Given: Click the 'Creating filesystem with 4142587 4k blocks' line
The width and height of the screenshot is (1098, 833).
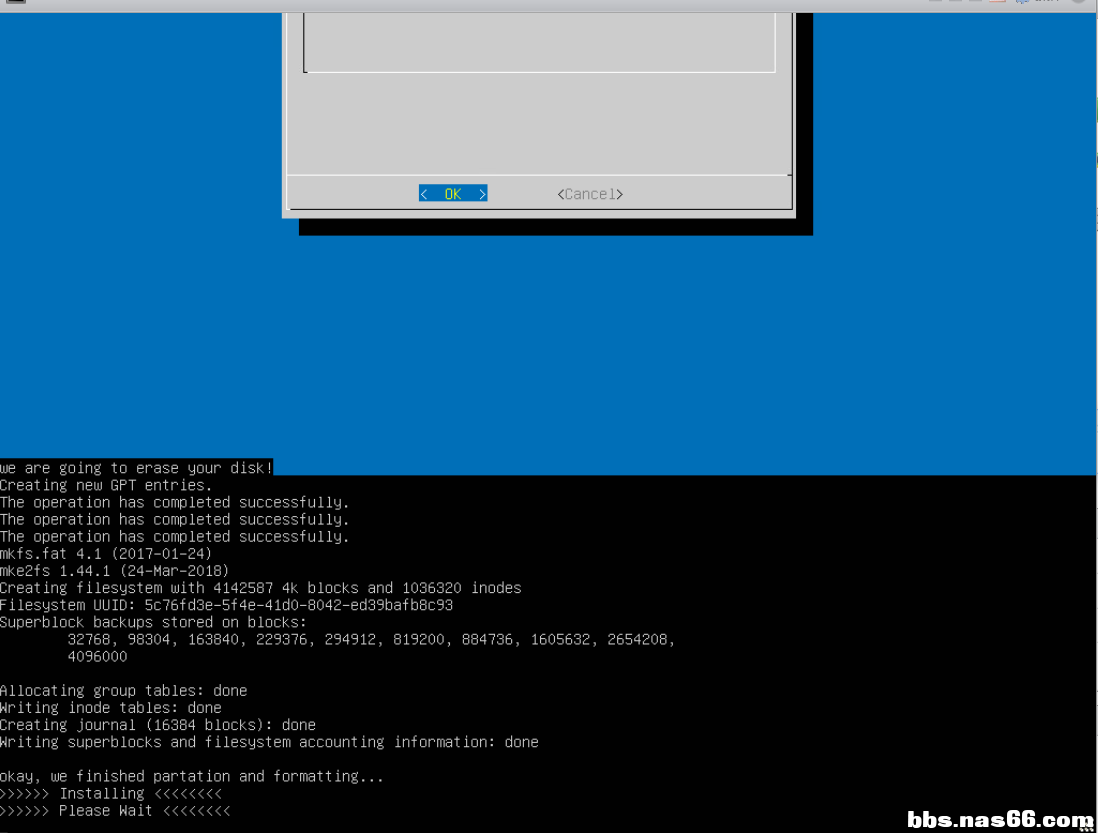Looking at the screenshot, I should pyautogui.click(x=260, y=588).
